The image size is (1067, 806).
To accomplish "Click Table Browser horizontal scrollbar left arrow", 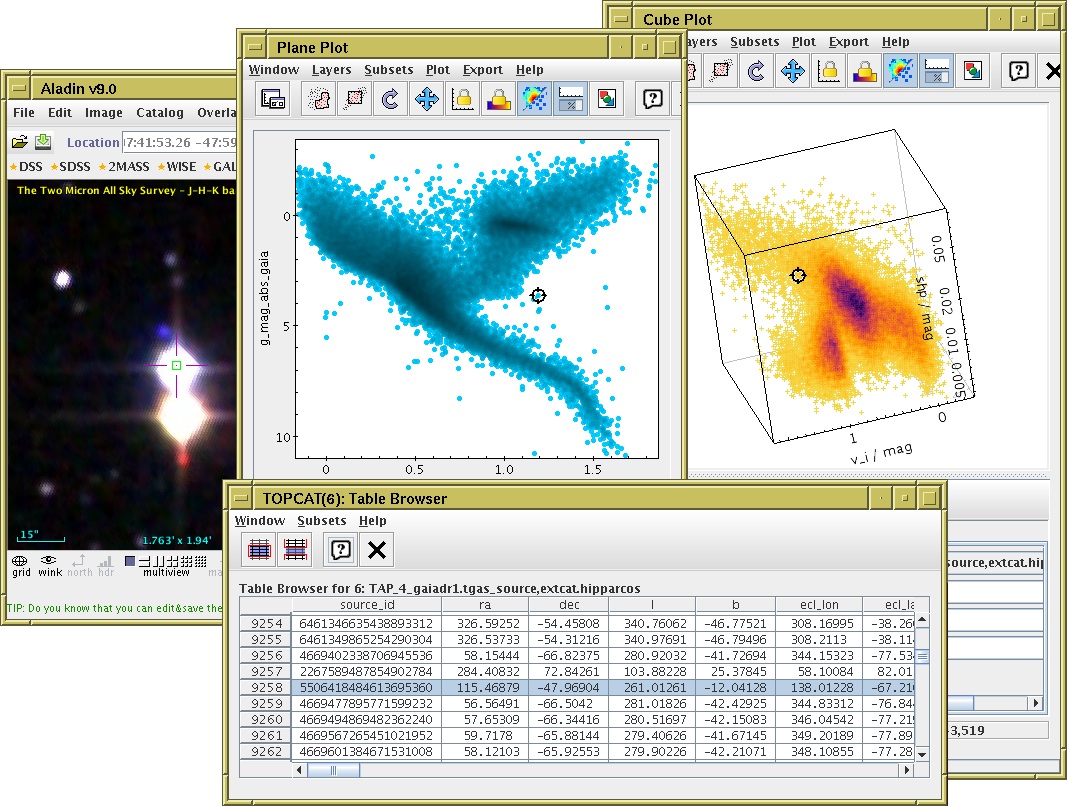I will click(299, 770).
